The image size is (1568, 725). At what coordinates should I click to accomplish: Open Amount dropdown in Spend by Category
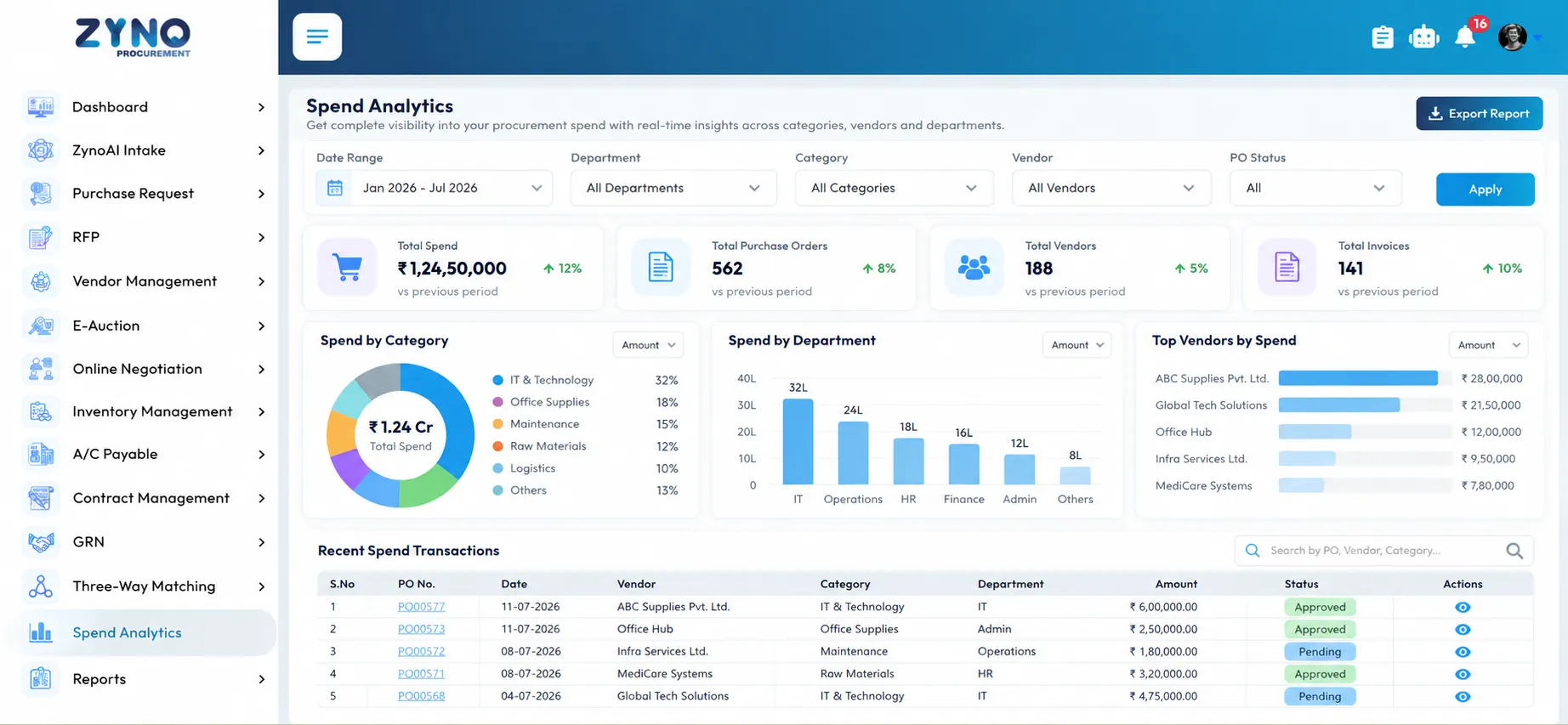click(x=648, y=345)
